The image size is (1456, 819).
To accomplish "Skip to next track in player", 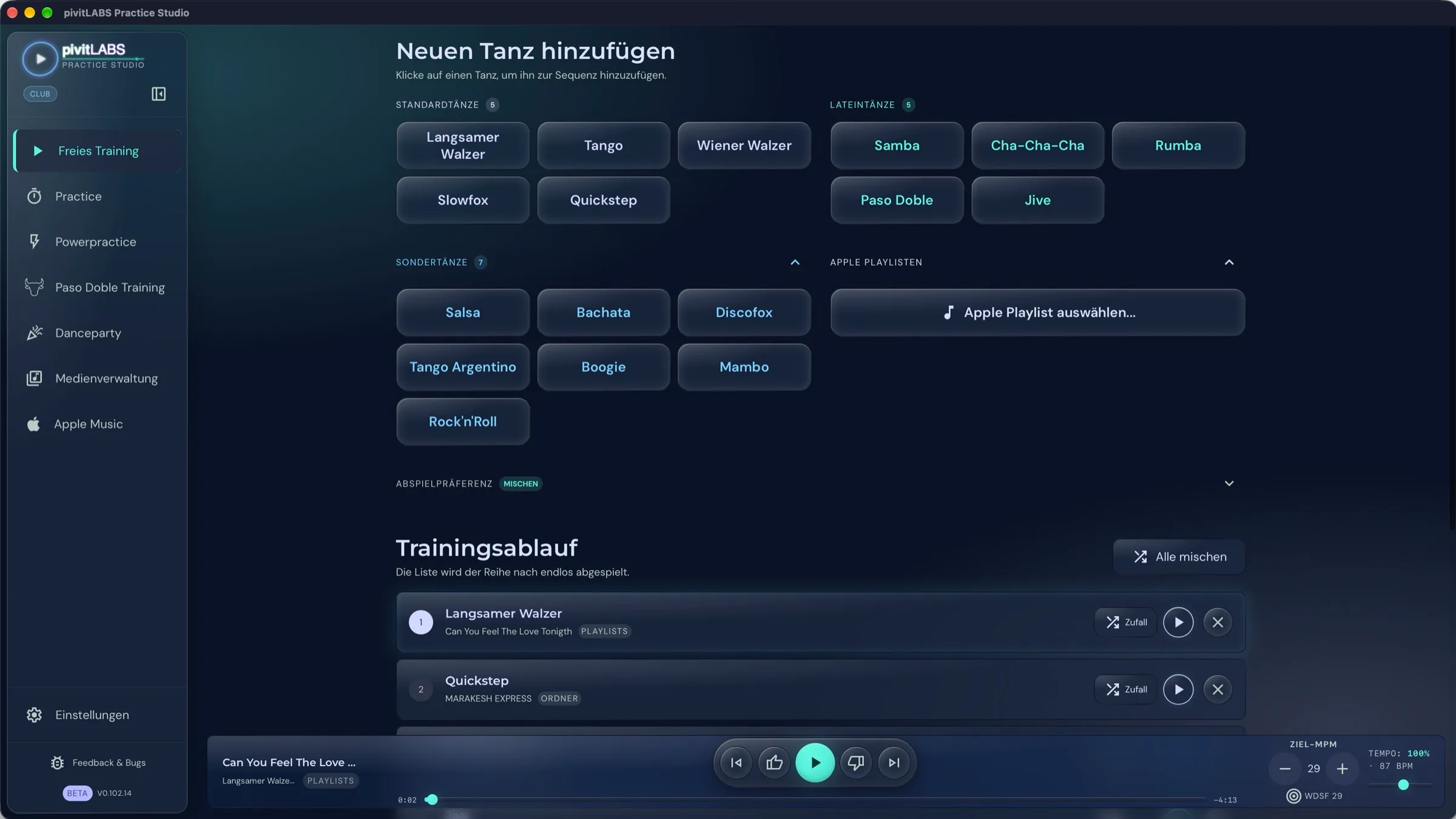I will pos(894,763).
